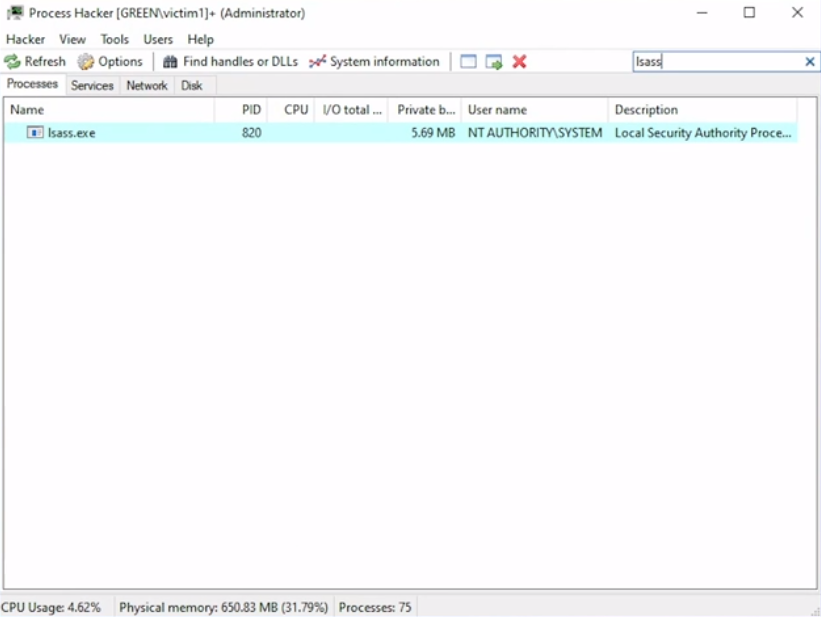Click the red X terminate icon

[x=519, y=62]
